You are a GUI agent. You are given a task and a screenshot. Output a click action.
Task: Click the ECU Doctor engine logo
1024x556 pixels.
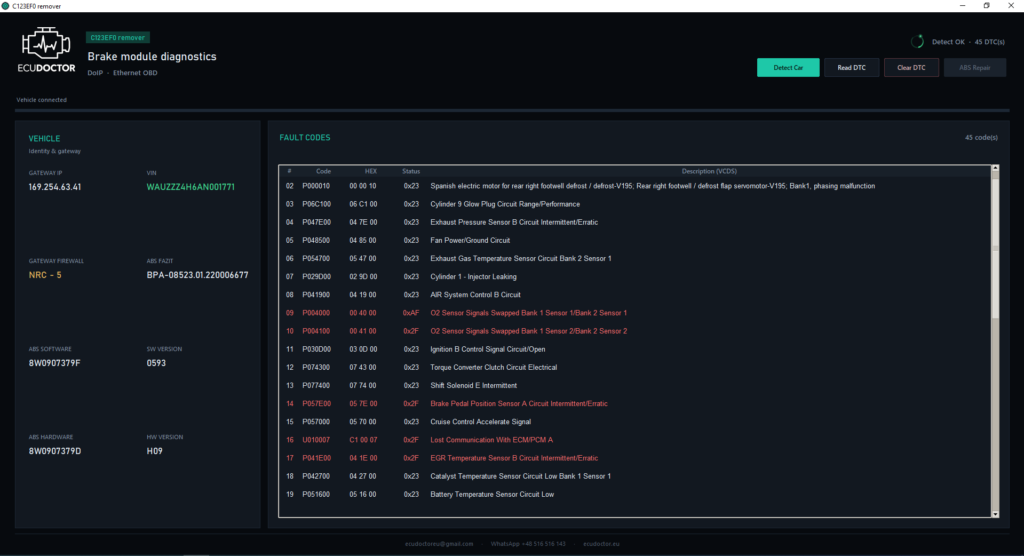pos(46,50)
